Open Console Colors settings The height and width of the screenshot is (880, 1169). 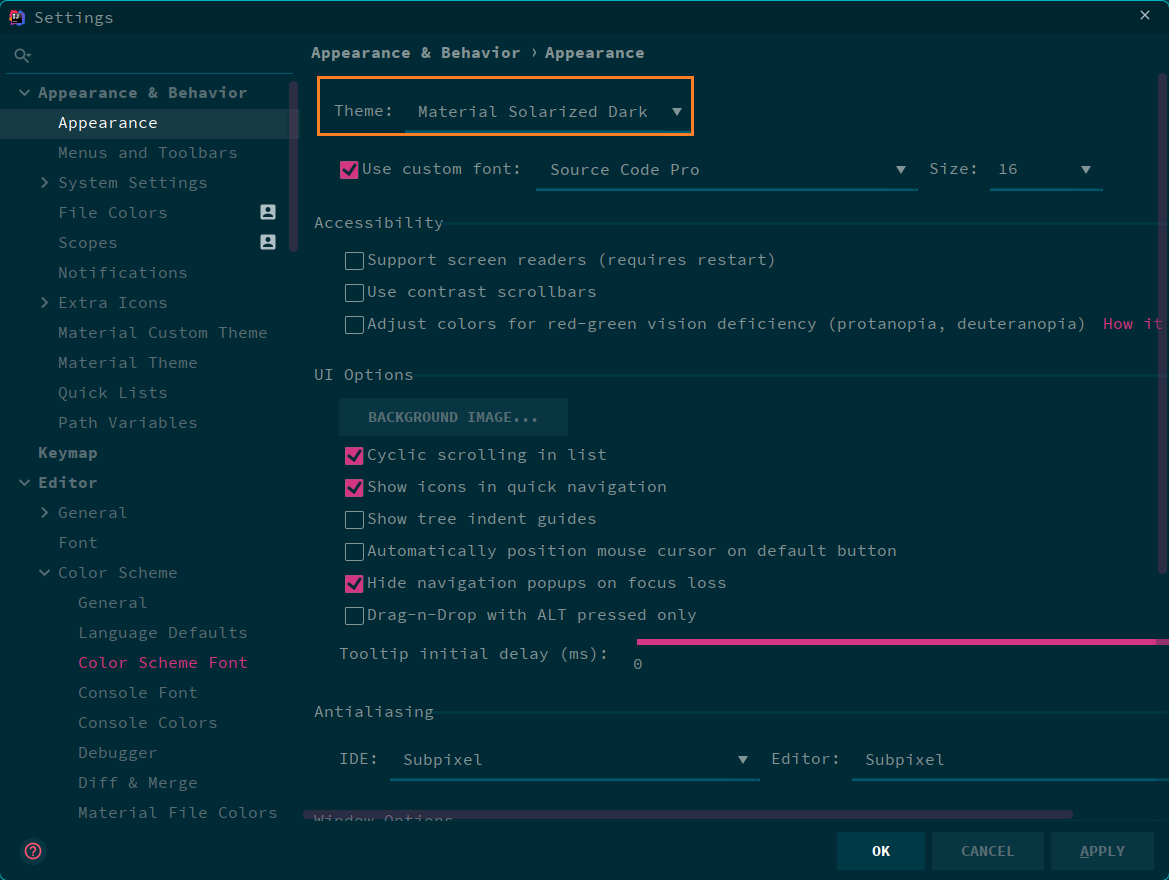(148, 723)
